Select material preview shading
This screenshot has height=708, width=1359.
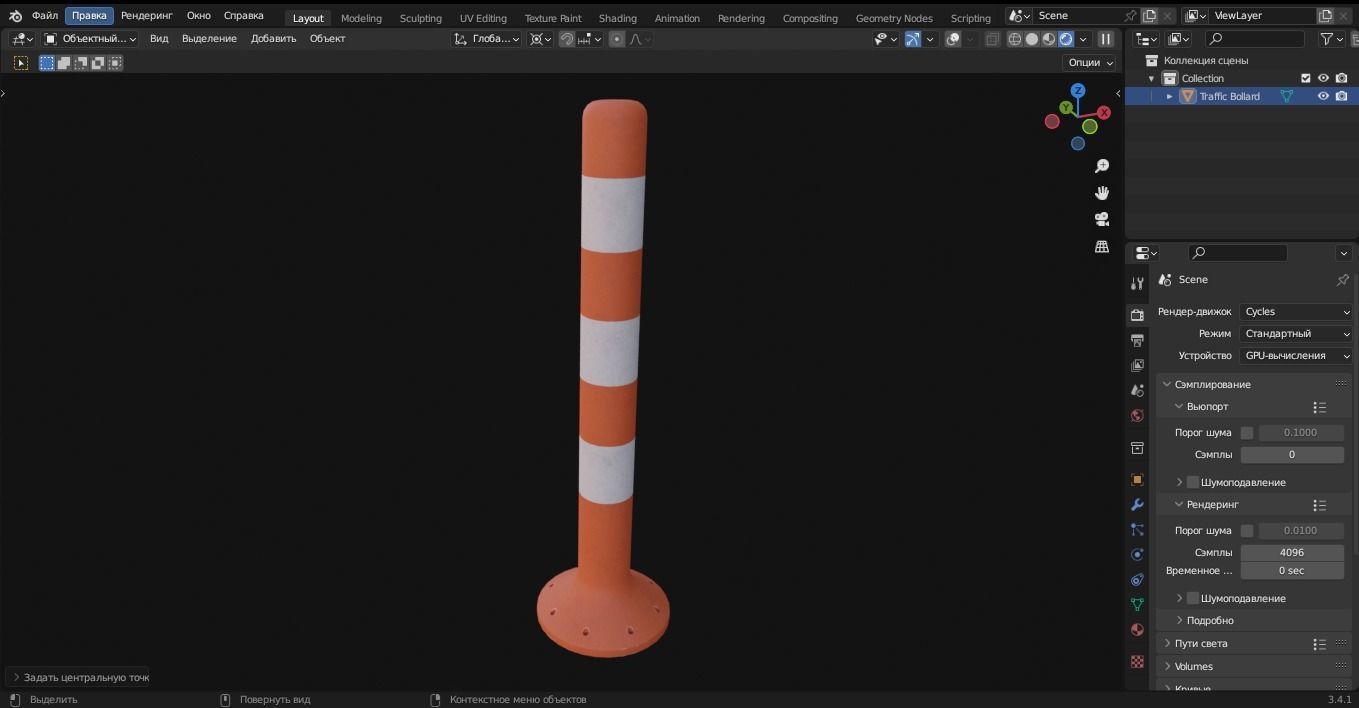click(x=1049, y=39)
